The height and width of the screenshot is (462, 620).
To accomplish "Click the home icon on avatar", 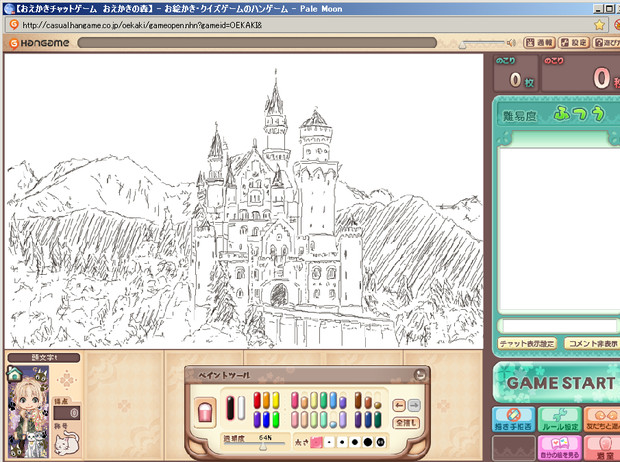I will [x=15, y=374].
